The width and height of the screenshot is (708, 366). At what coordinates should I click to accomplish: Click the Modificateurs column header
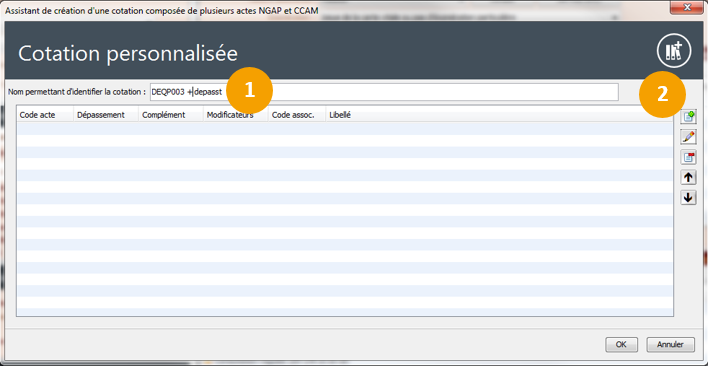point(236,115)
